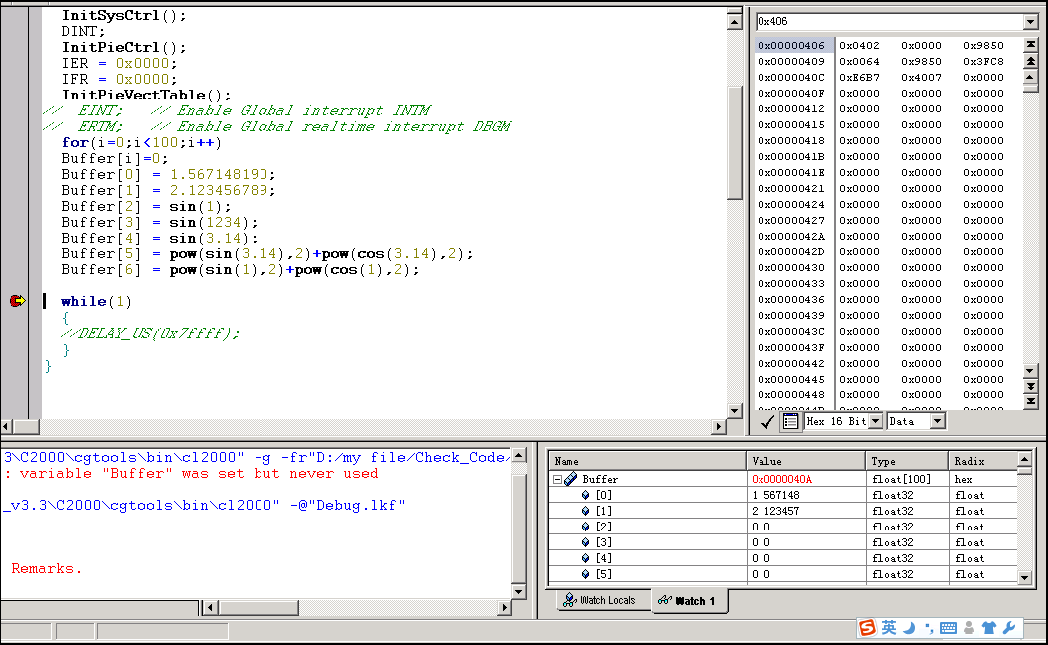This screenshot has width=1048, height=645.
Task: Select the value 2.123457 of element [1]
Action: point(775,511)
